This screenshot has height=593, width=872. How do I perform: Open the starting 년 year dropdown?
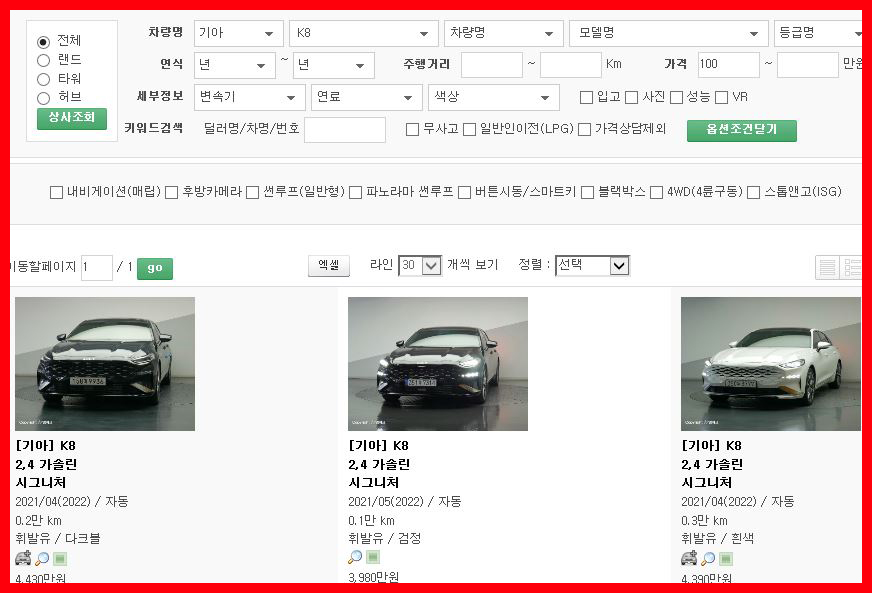tap(235, 65)
